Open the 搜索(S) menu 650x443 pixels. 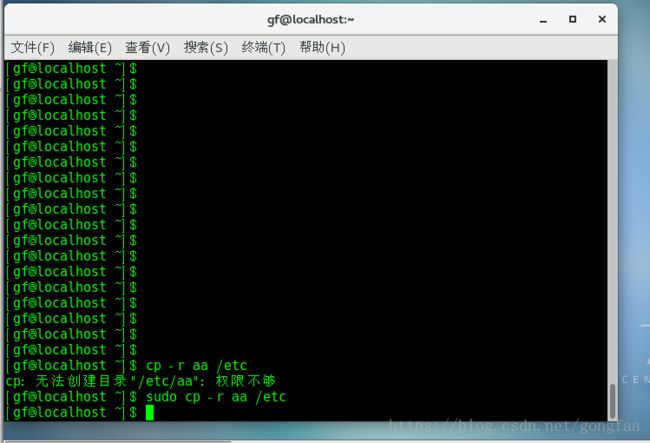click(x=206, y=48)
